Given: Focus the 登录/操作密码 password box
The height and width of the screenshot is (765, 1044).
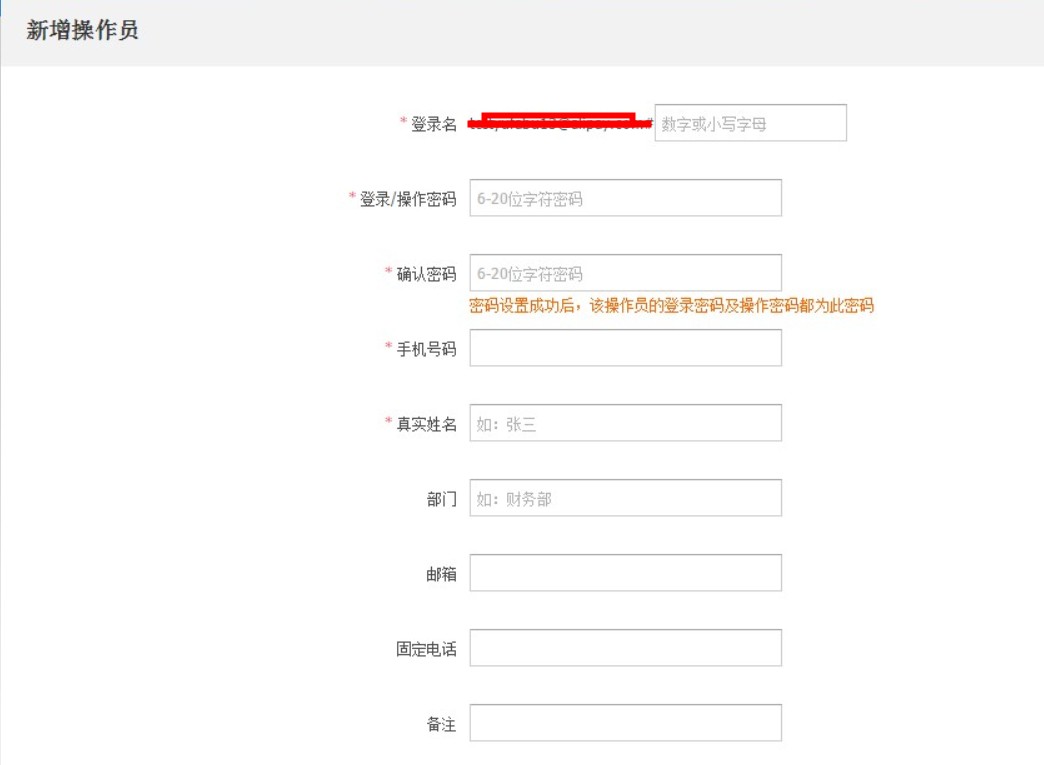Looking at the screenshot, I should 625,198.
